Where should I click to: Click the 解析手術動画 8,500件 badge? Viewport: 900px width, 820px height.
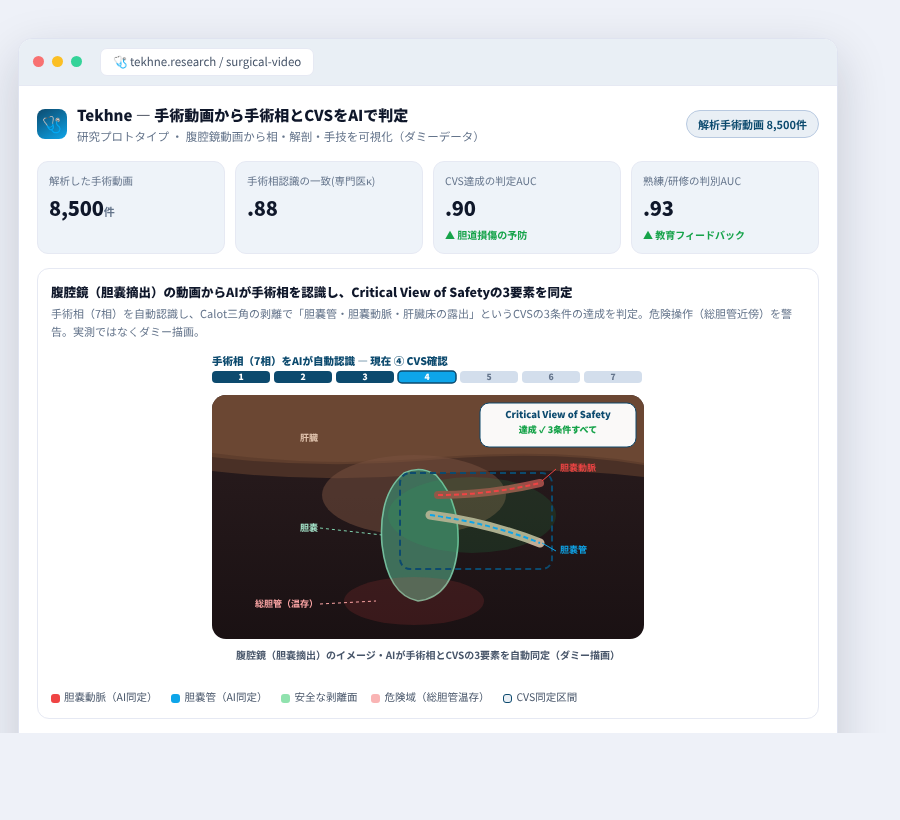[x=752, y=125]
